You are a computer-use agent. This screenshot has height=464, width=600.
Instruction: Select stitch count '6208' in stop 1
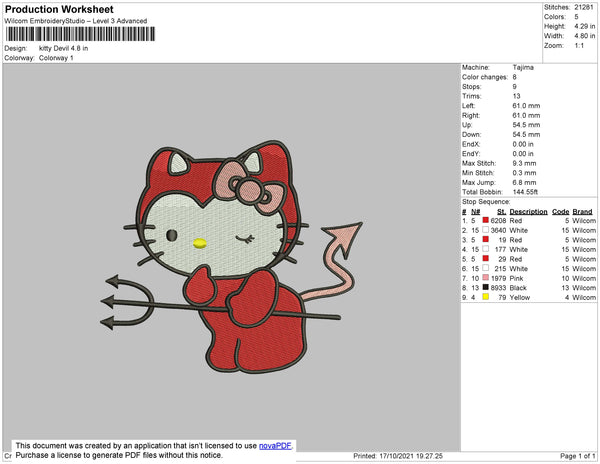click(498, 221)
